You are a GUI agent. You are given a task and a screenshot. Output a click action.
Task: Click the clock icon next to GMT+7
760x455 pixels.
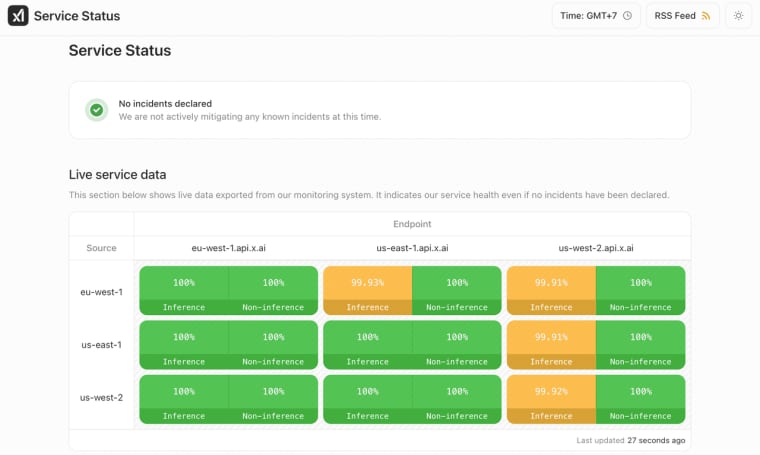pyautogui.click(x=627, y=16)
